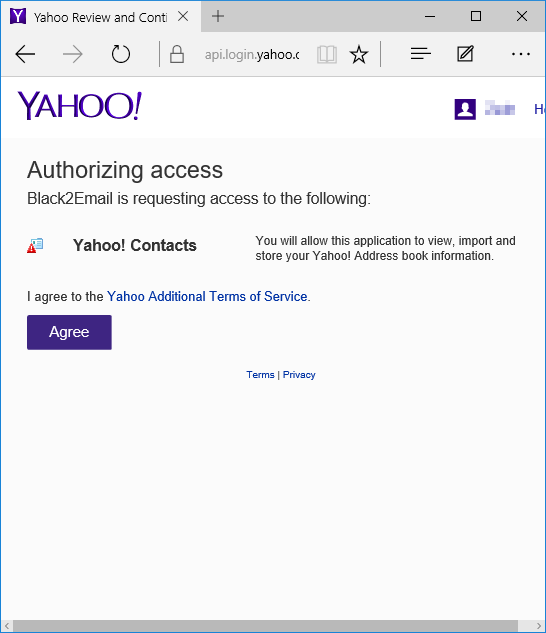Open the Terms footer link

[260, 375]
